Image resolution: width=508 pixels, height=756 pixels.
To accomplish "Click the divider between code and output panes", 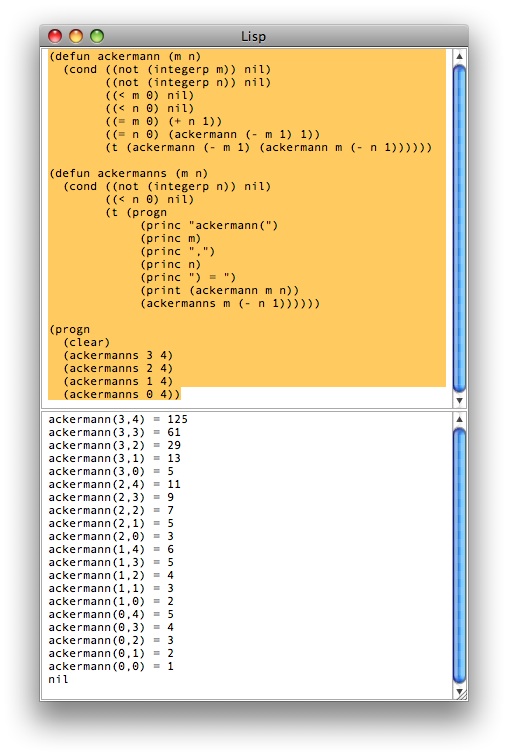I will (x=254, y=410).
